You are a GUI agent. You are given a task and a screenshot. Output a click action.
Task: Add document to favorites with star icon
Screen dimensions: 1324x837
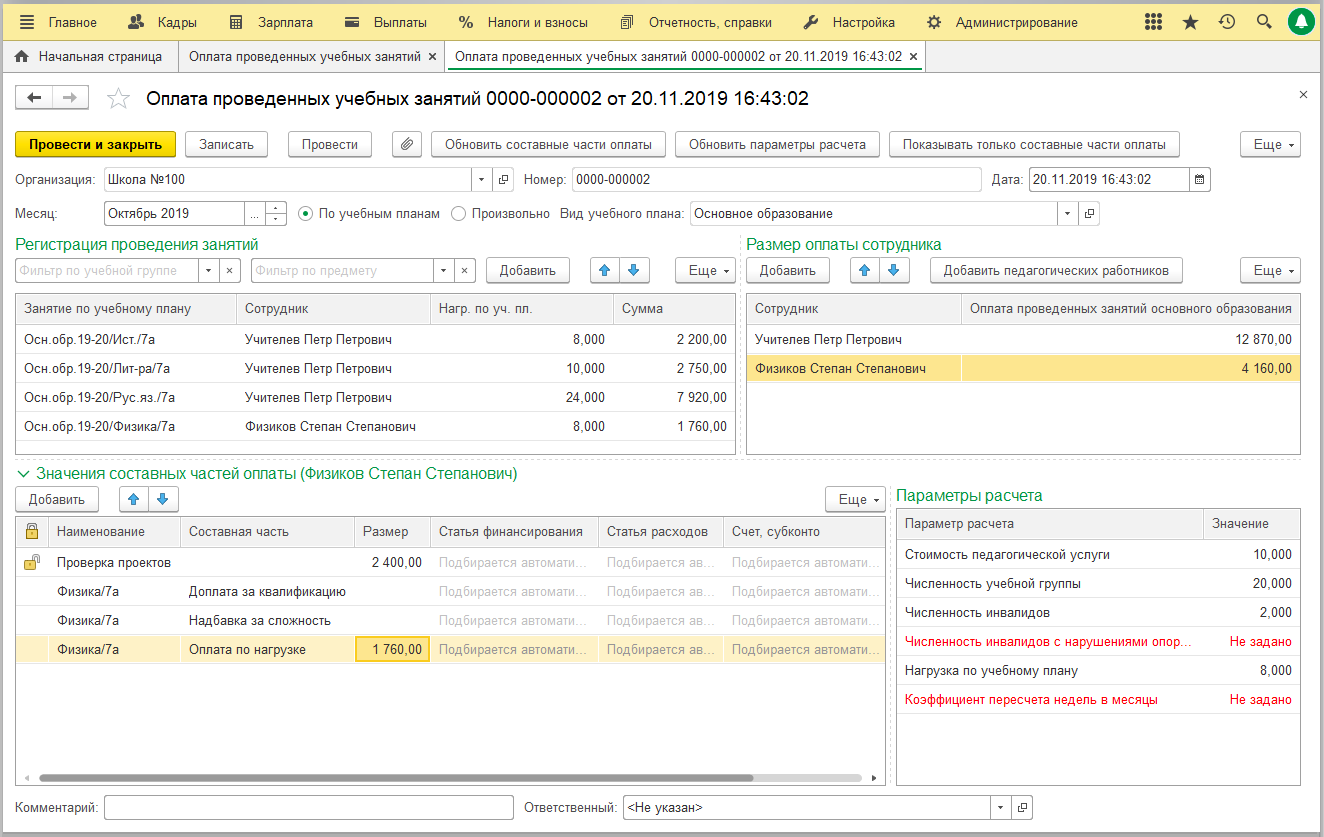[x=119, y=98]
